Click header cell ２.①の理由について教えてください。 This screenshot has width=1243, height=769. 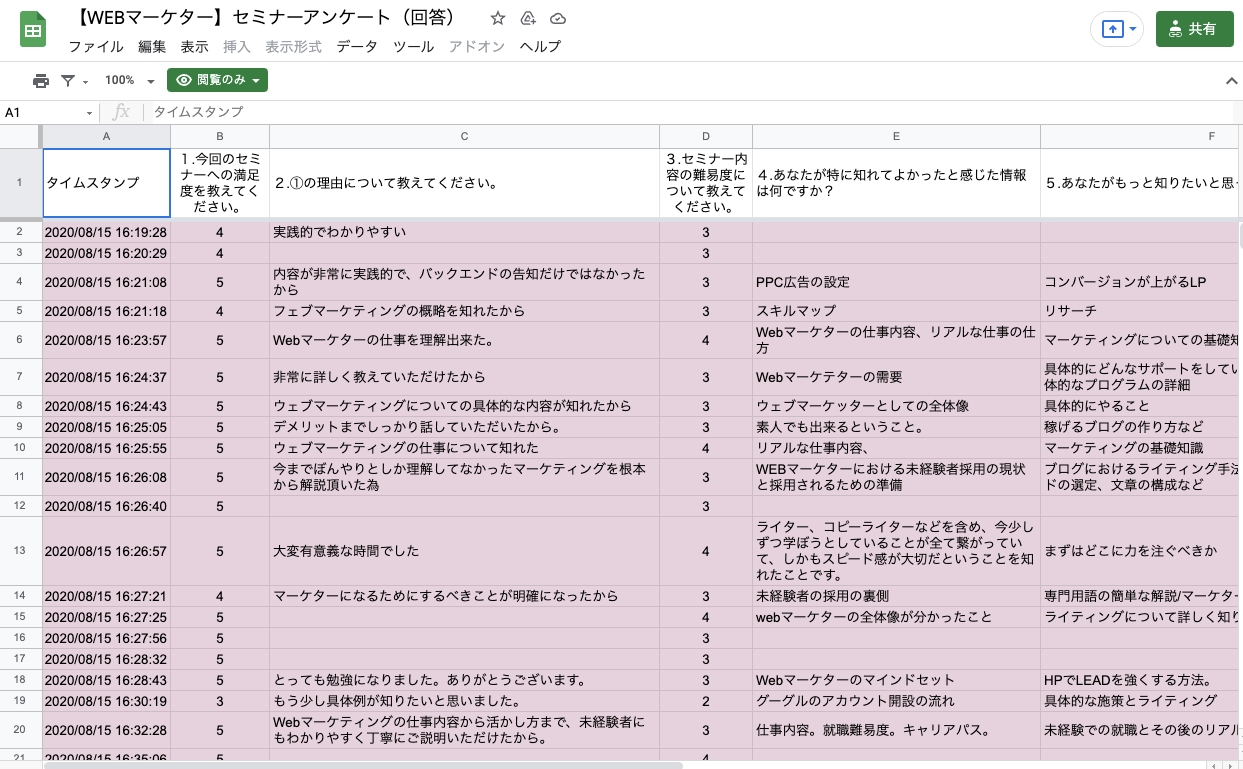click(x=464, y=183)
